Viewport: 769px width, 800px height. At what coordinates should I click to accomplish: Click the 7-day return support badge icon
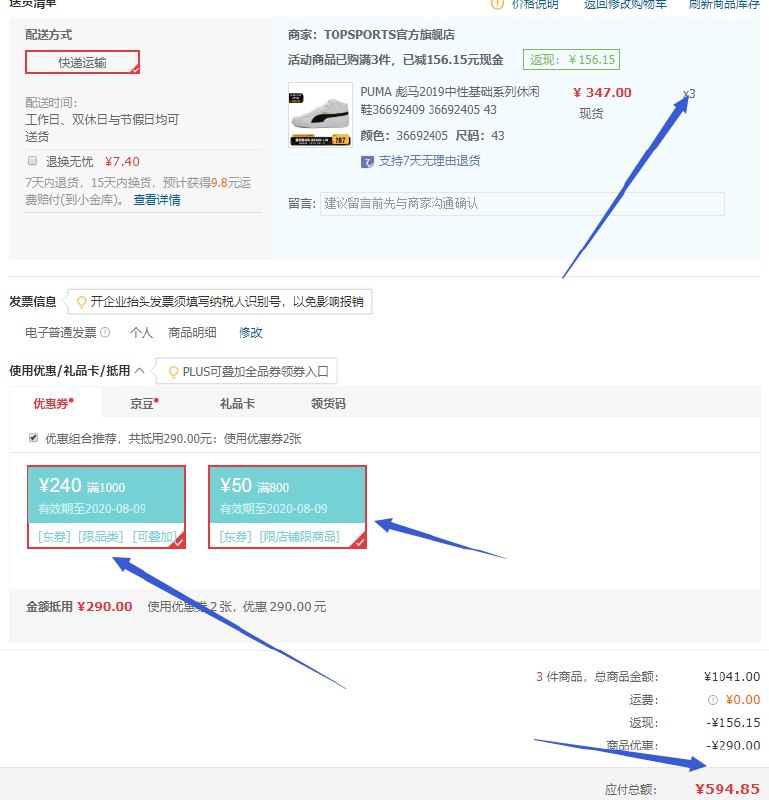click(367, 162)
